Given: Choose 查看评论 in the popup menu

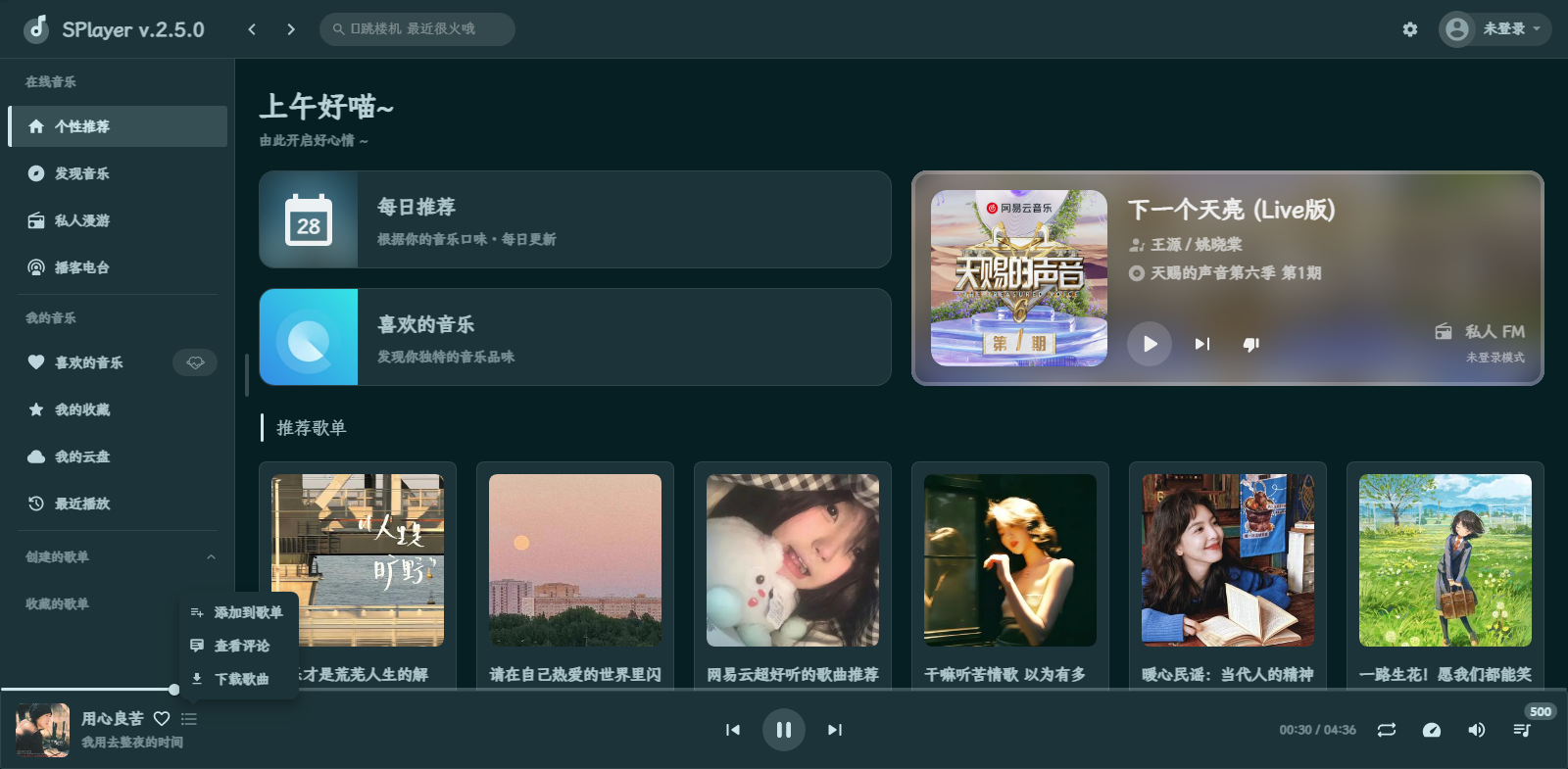Looking at the screenshot, I should pos(238,646).
